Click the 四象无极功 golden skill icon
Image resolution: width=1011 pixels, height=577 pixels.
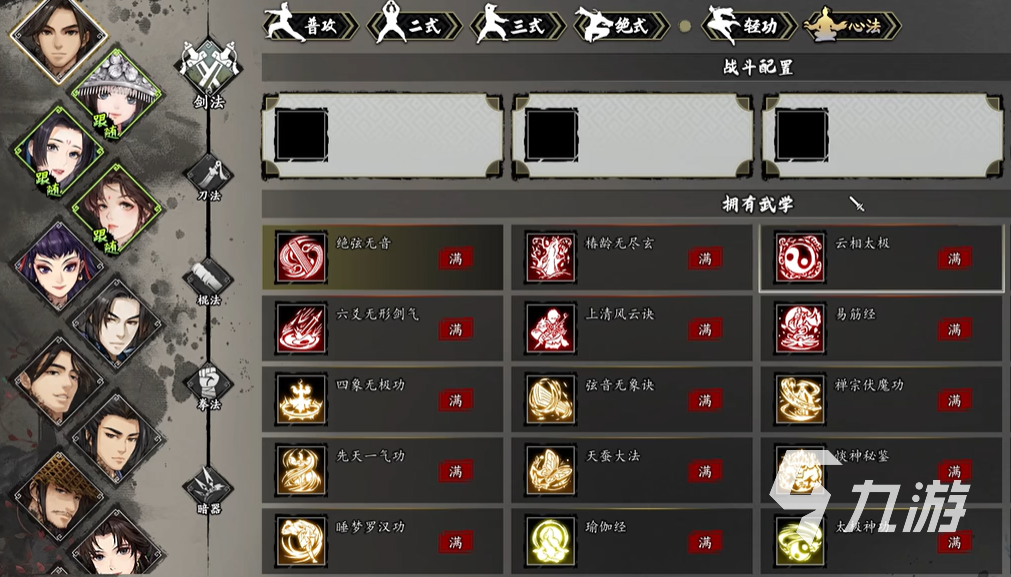click(301, 400)
